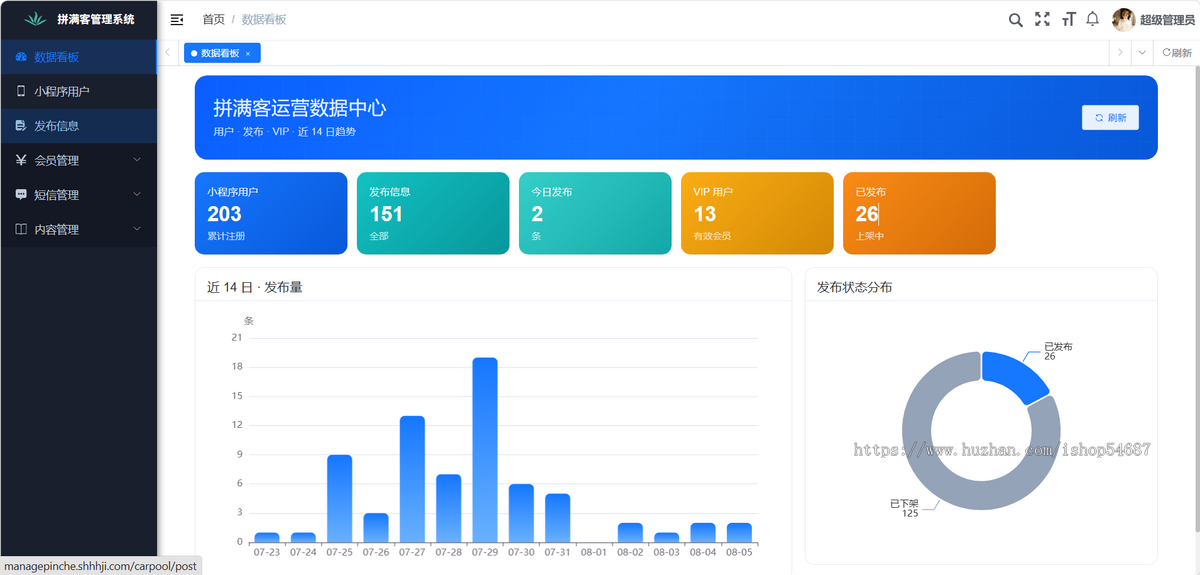Click the 小程序用户 phone icon in sidebar
This screenshot has height=575, width=1200.
coord(21,91)
